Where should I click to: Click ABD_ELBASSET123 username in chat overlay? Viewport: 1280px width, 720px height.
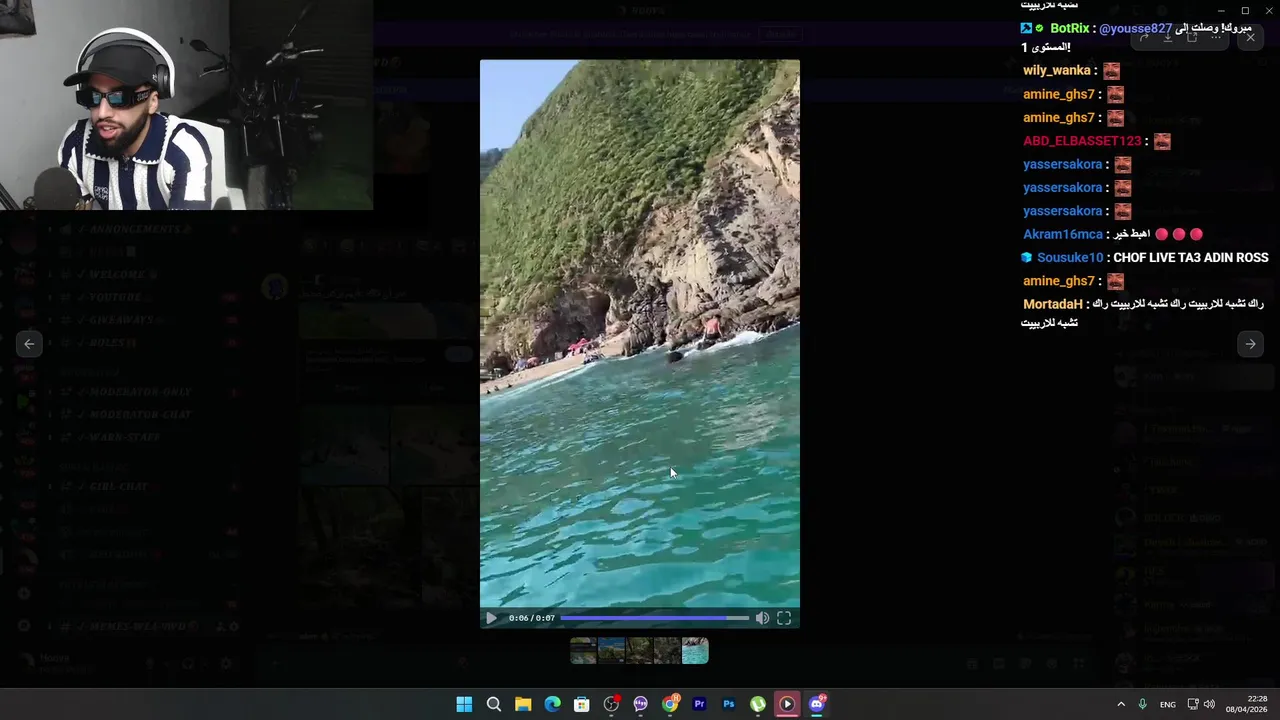pyautogui.click(x=1082, y=141)
